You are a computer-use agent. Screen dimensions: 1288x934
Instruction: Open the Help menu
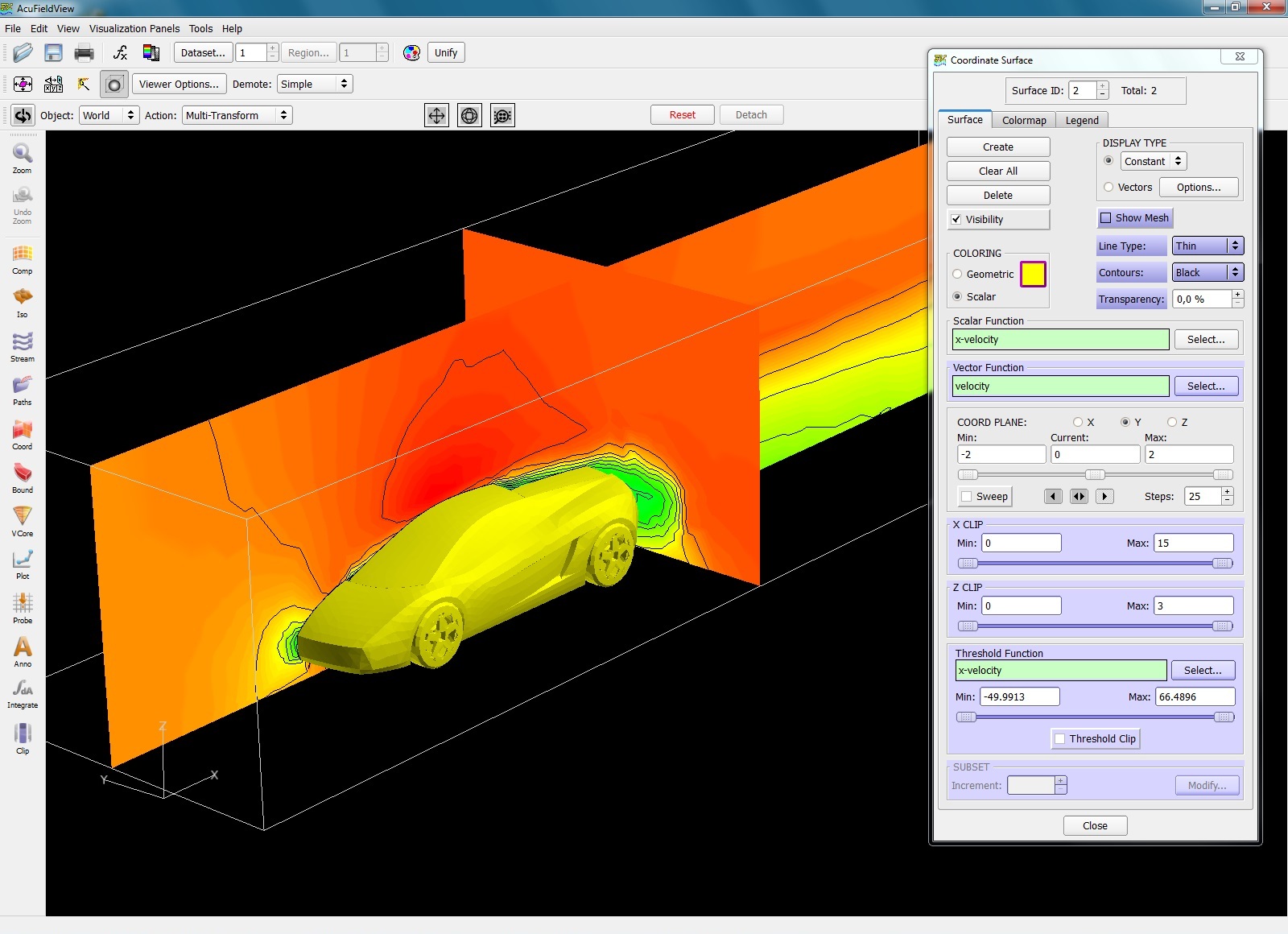point(232,29)
